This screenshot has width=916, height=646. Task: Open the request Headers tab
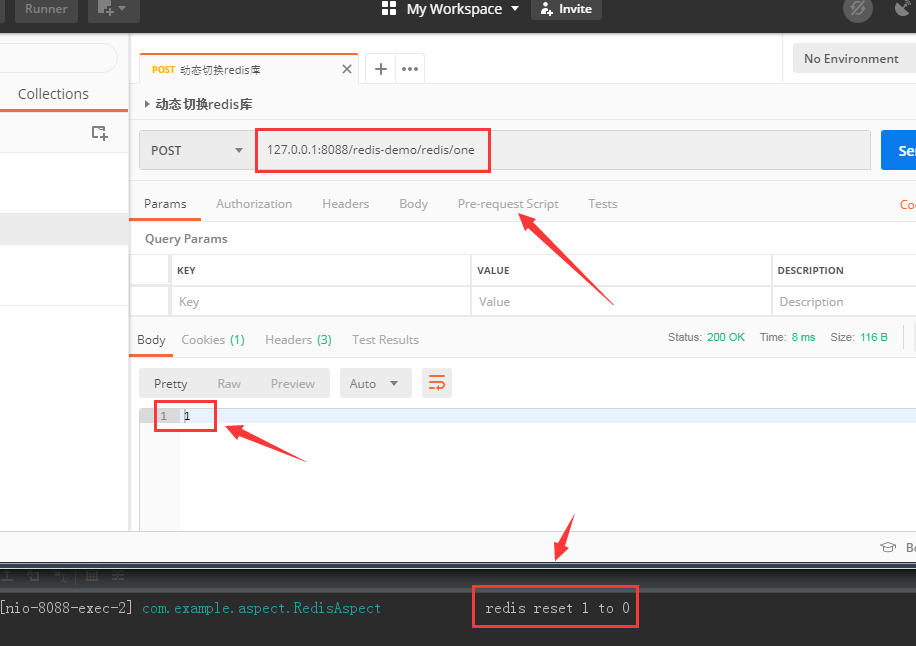tap(345, 204)
